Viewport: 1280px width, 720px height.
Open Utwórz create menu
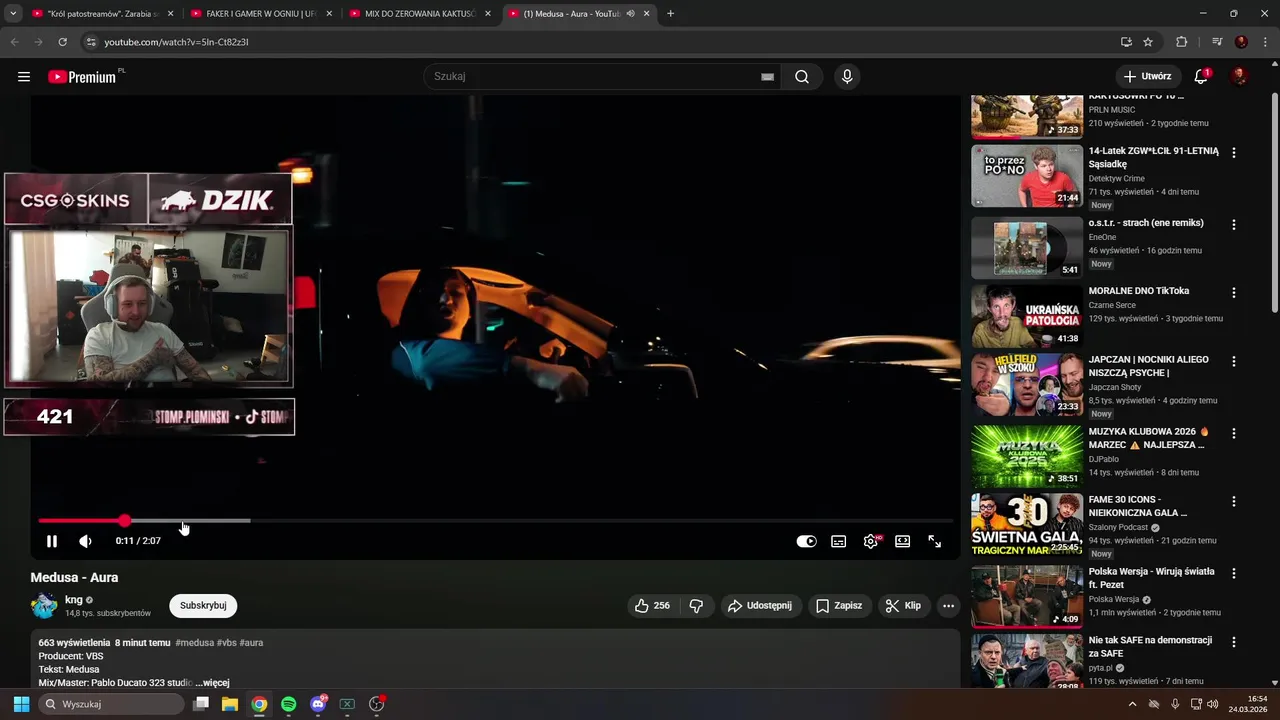click(1148, 77)
